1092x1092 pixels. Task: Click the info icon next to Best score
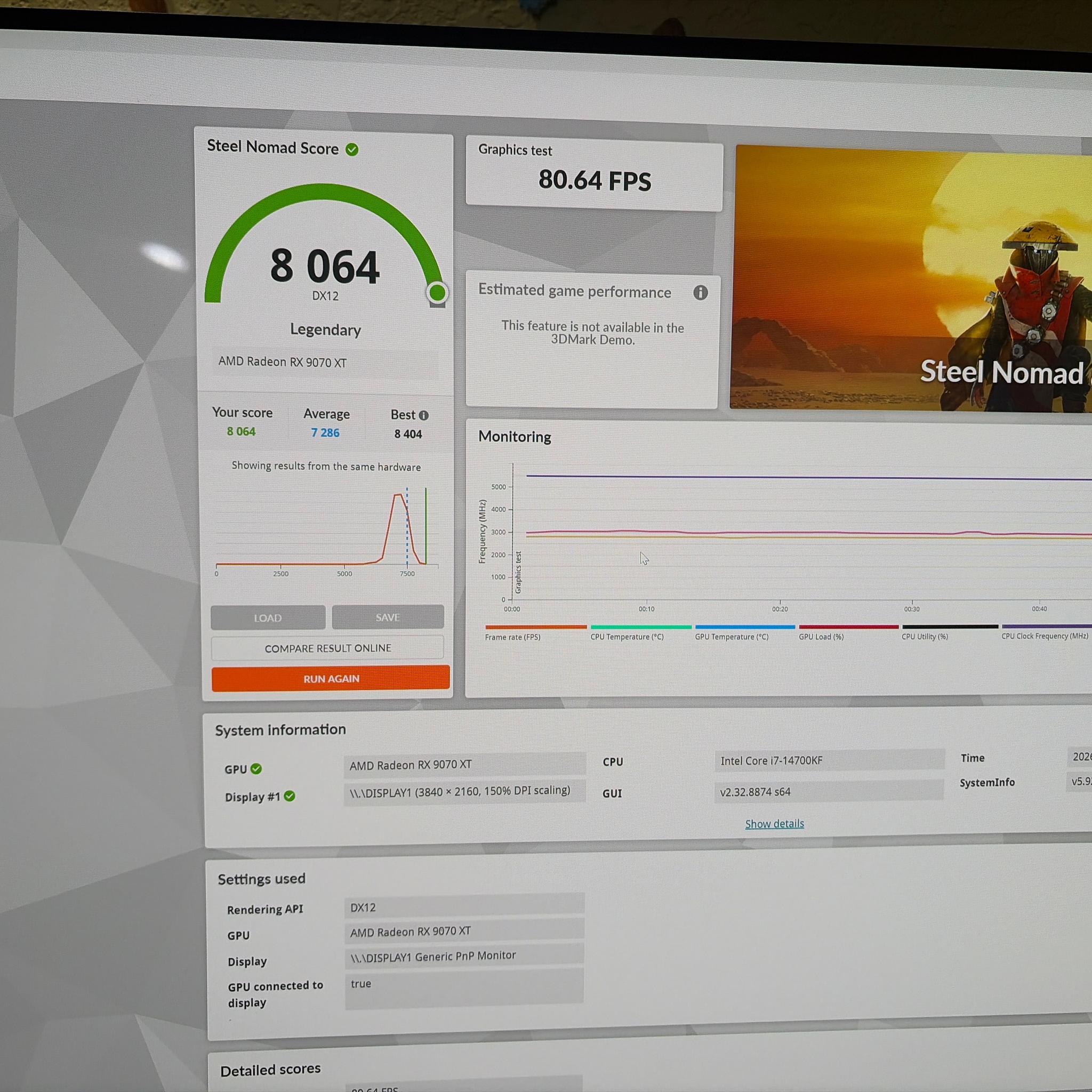[x=423, y=415]
